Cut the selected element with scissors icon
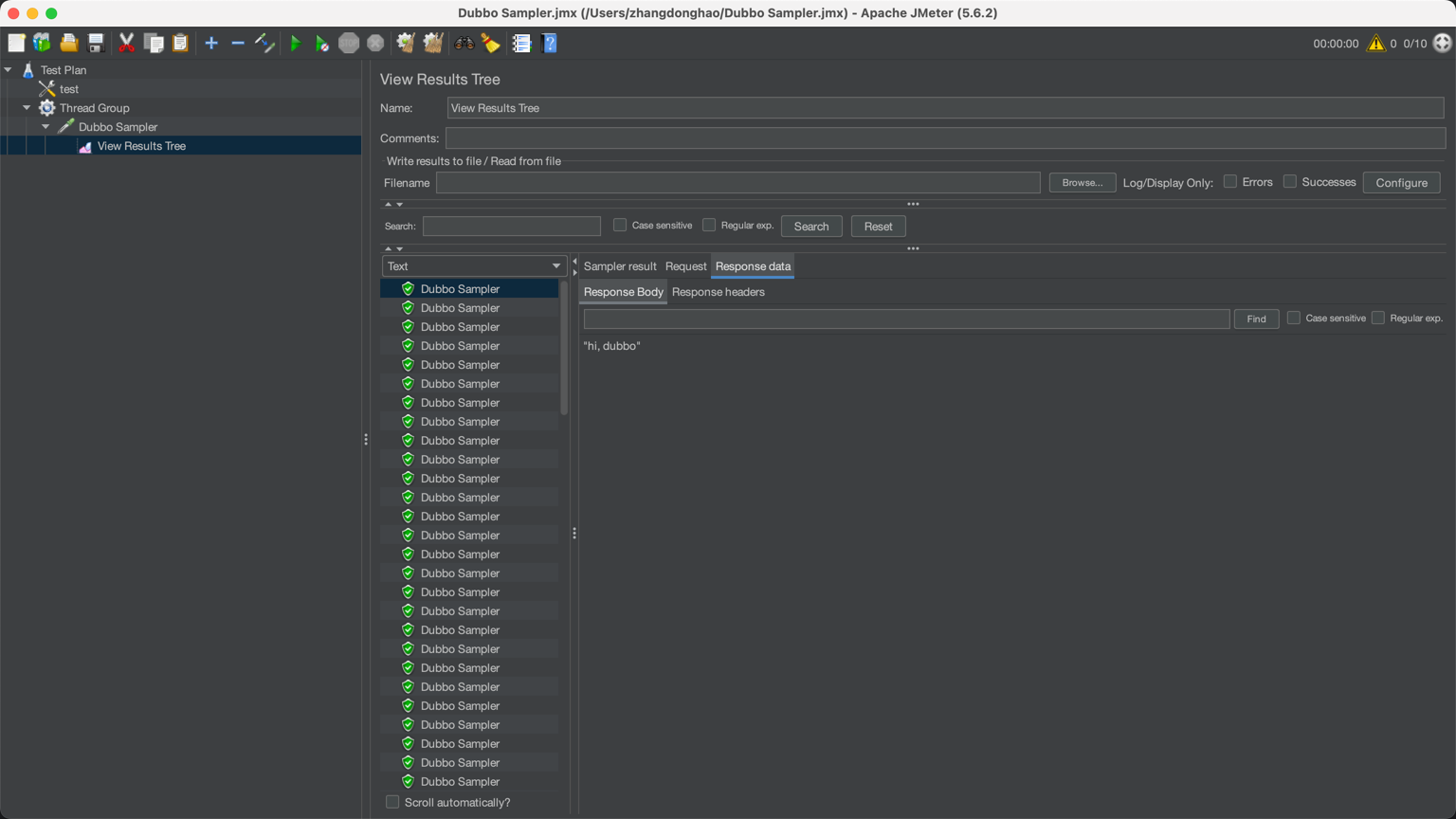This screenshot has width=1456, height=819. (x=126, y=43)
